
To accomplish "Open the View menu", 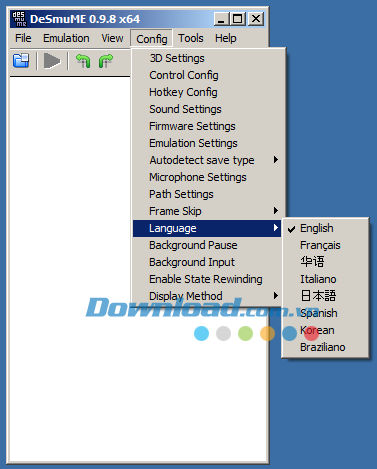I will pos(112,38).
